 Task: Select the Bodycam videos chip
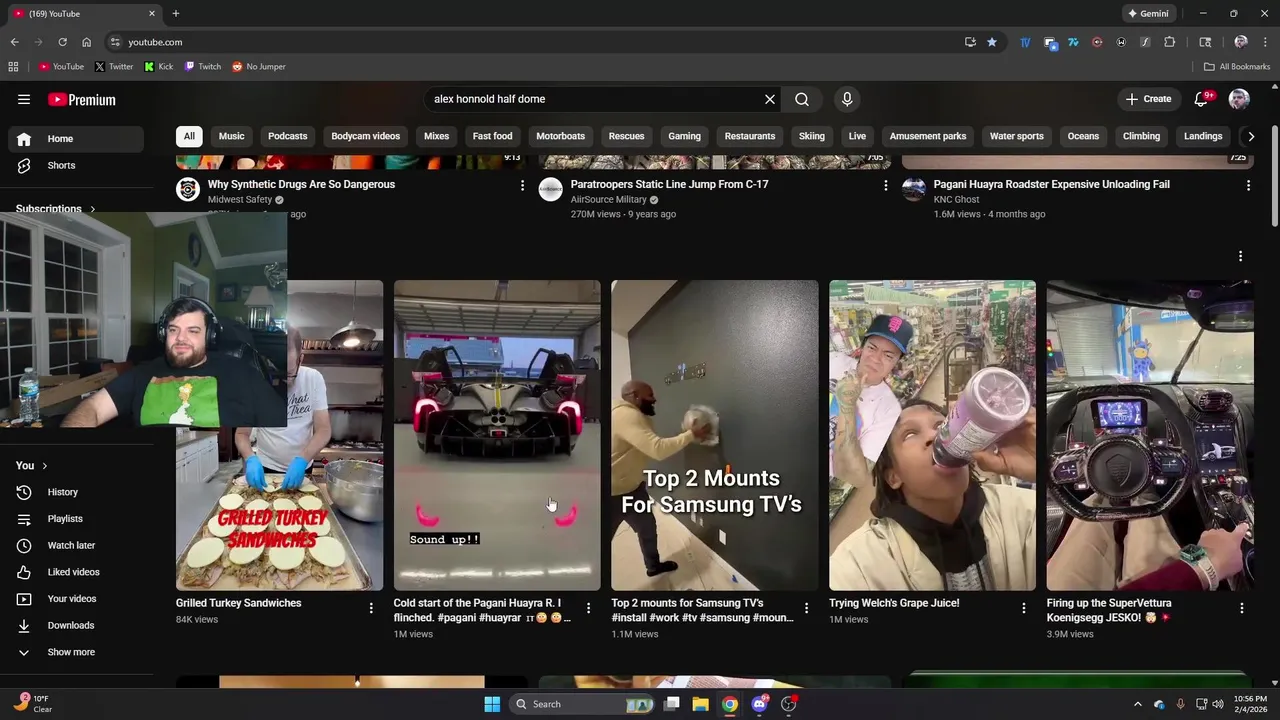click(365, 136)
